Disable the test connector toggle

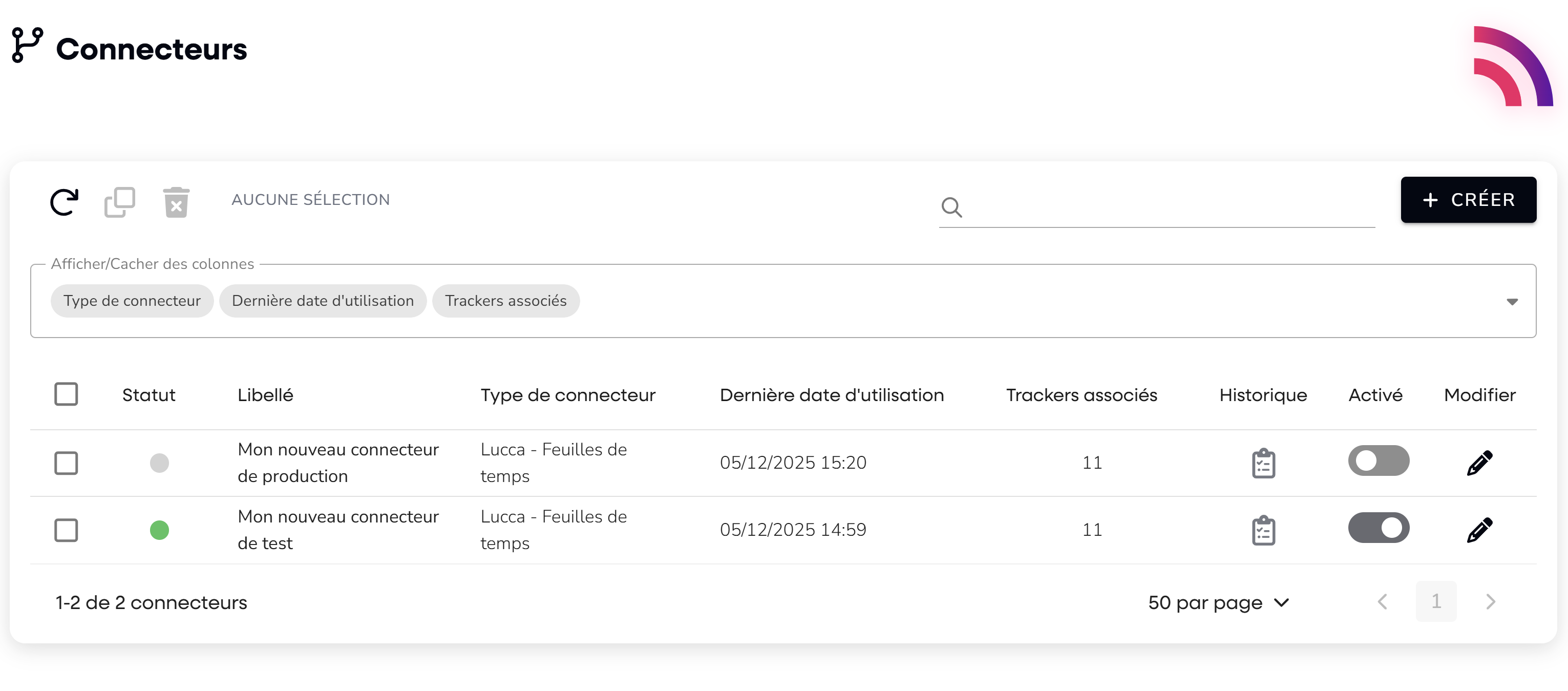(x=1378, y=528)
